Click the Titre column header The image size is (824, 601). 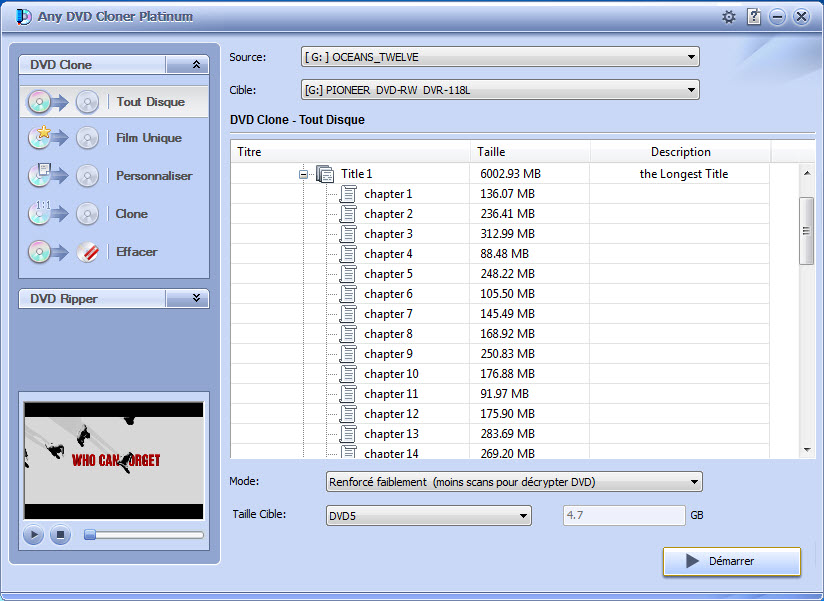click(350, 152)
